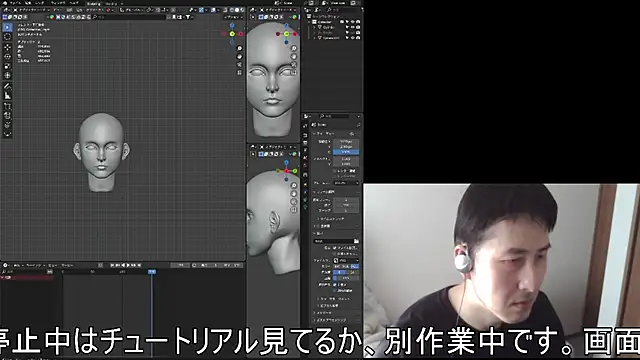This screenshot has width=640, height=360.
Task: Open frame rate dropdown in properties
Action: (346, 183)
